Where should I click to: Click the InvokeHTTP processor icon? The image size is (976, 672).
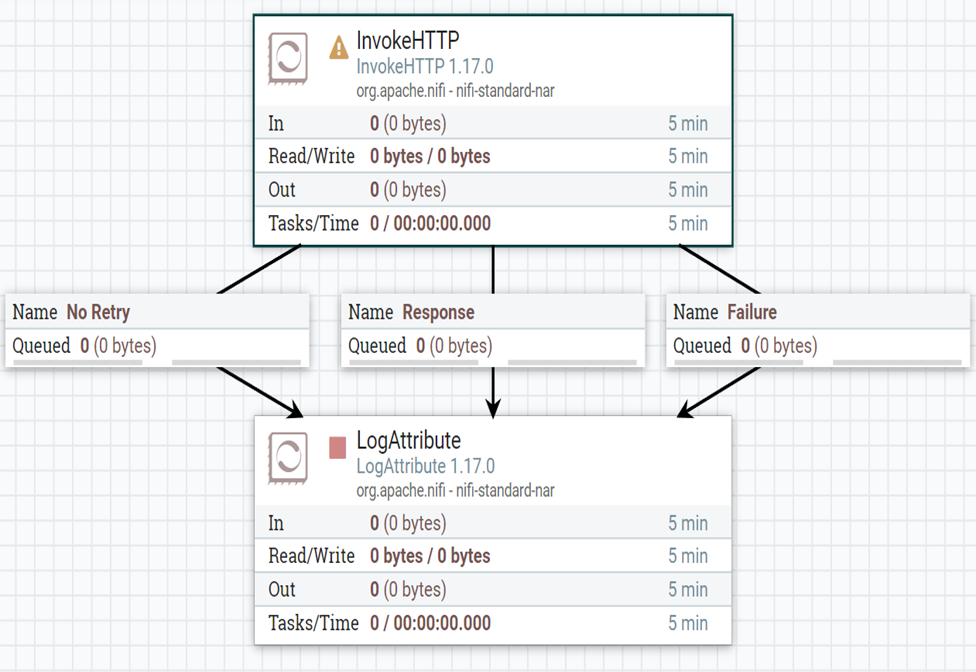tap(288, 58)
